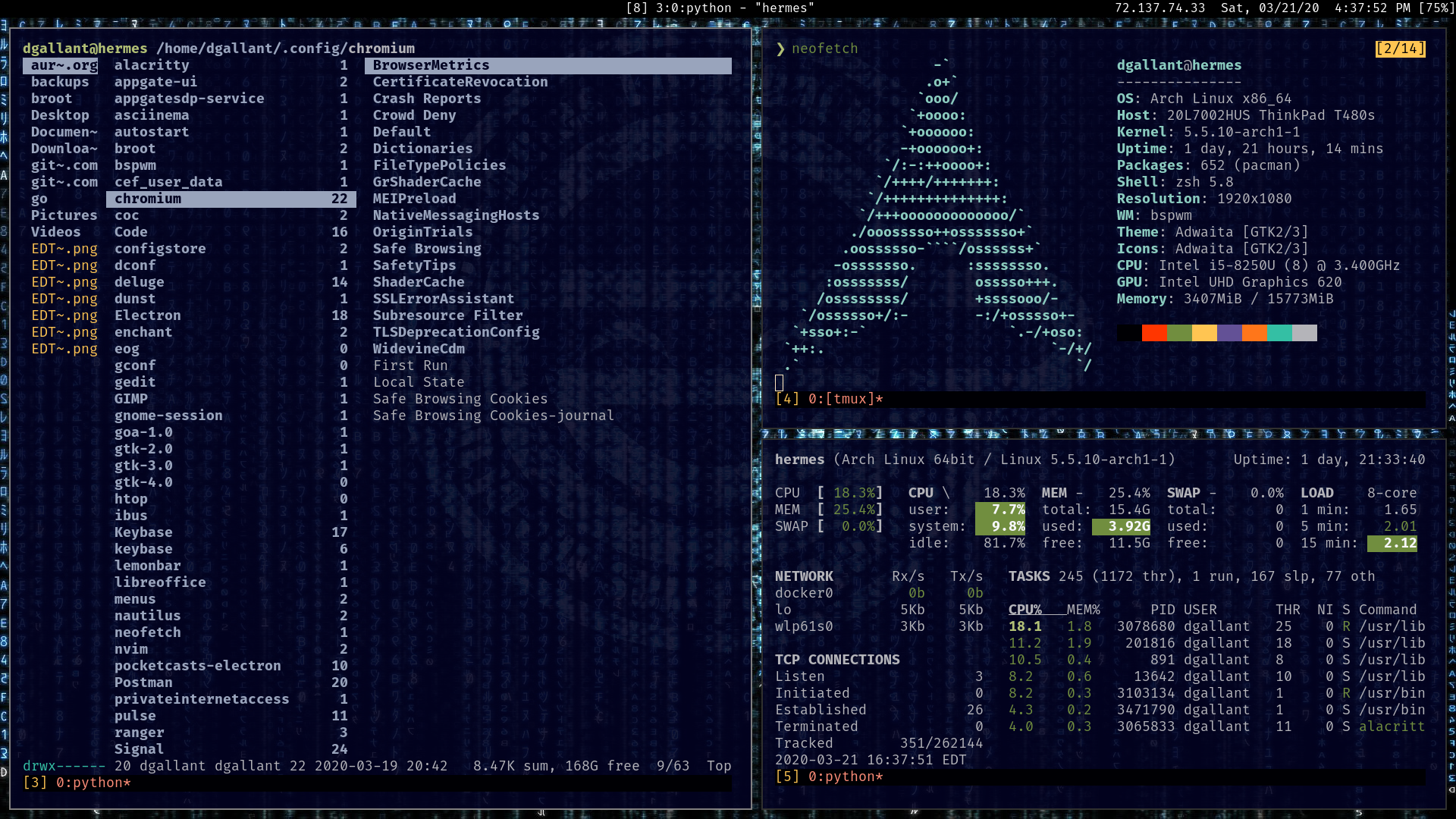Click 'wlp61s0' network interface row

coord(879,627)
